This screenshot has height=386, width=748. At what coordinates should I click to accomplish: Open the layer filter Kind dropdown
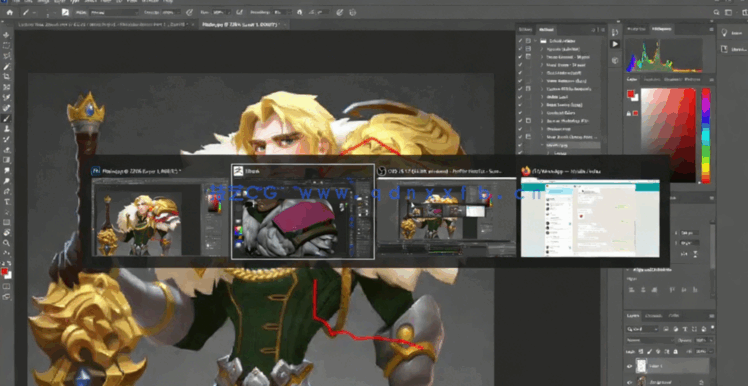[642, 329]
